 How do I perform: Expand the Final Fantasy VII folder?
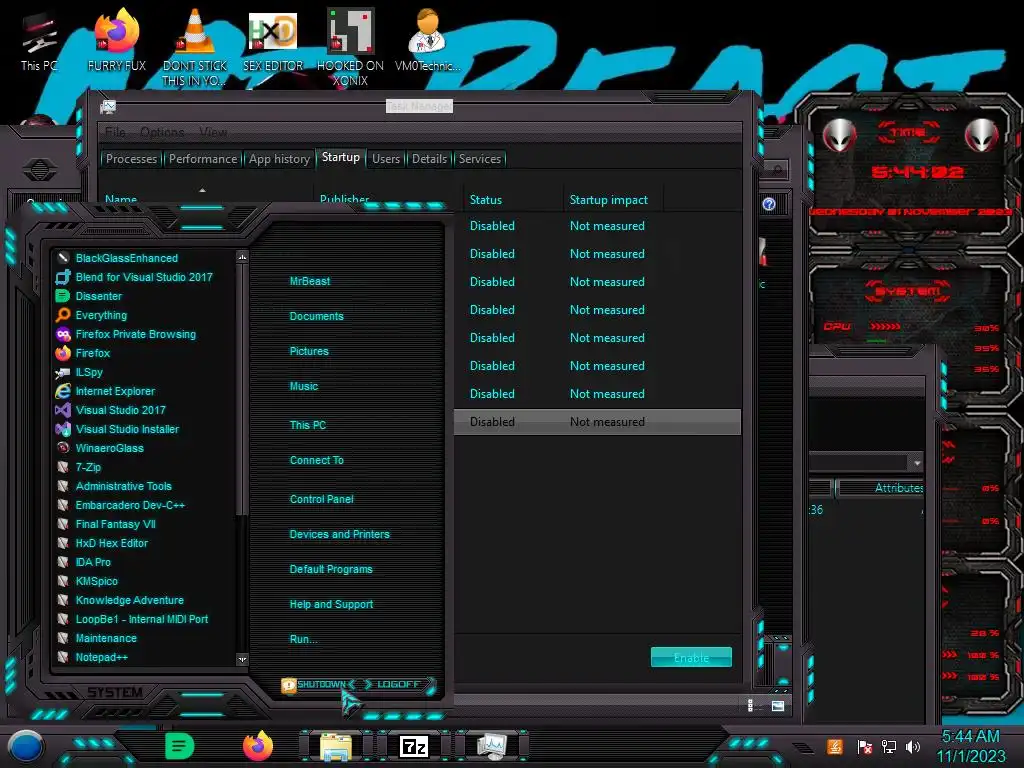pos(114,524)
